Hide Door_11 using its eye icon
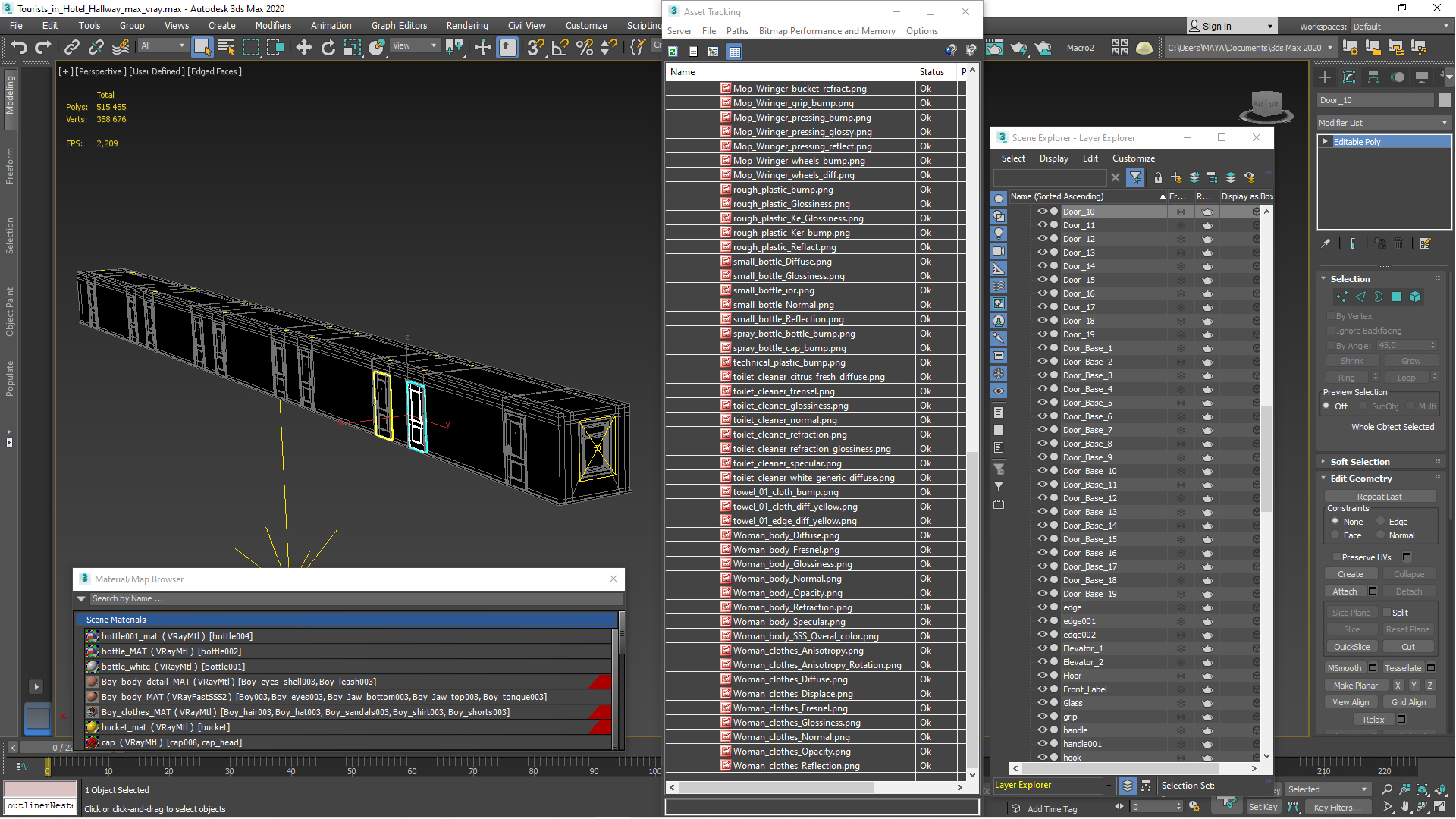The height and width of the screenshot is (819, 1456). coord(1043,225)
